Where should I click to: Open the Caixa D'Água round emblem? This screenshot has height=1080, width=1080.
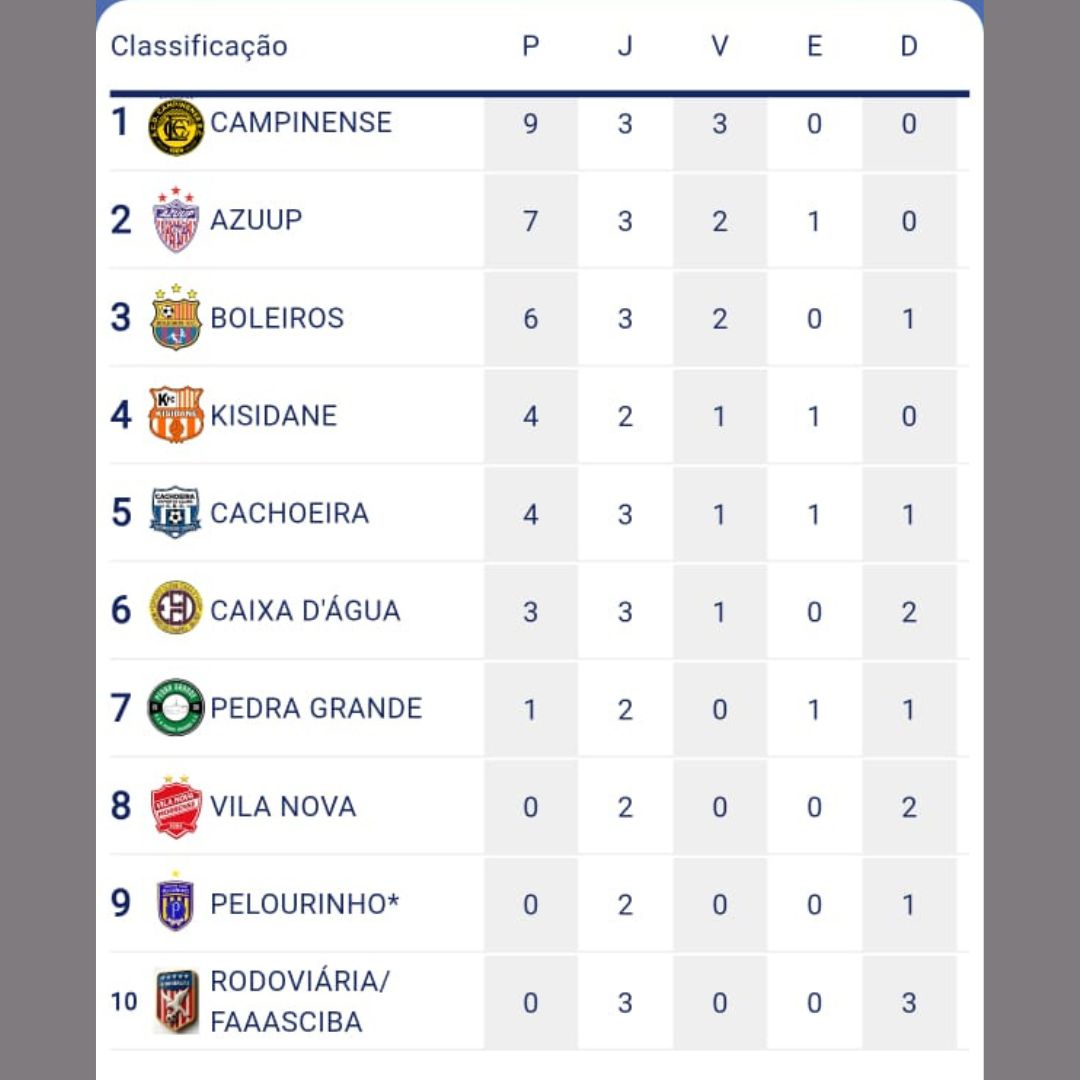[176, 608]
